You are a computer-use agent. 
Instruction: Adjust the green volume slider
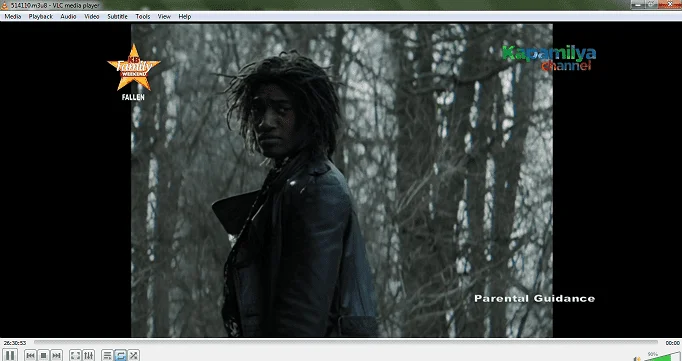point(662,357)
